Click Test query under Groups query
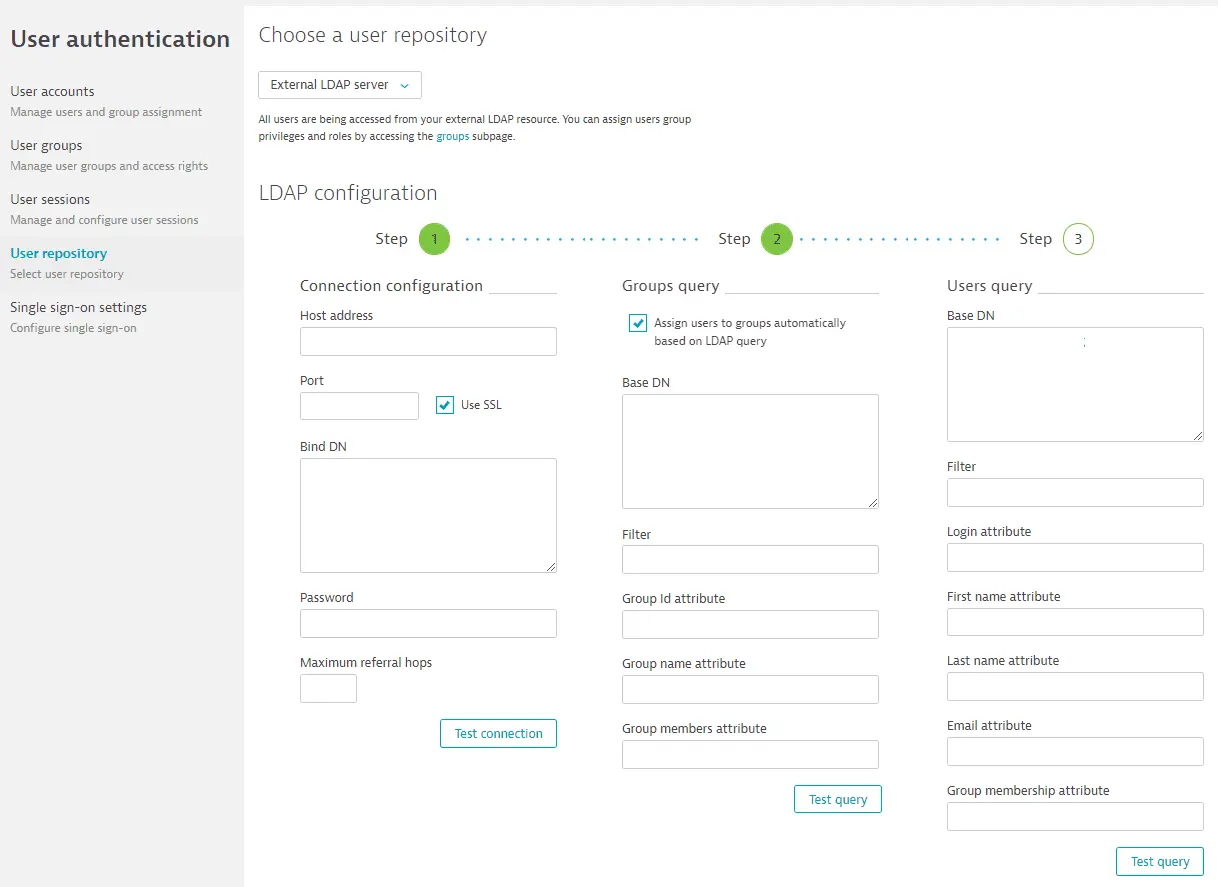The image size is (1218, 887). (x=838, y=799)
